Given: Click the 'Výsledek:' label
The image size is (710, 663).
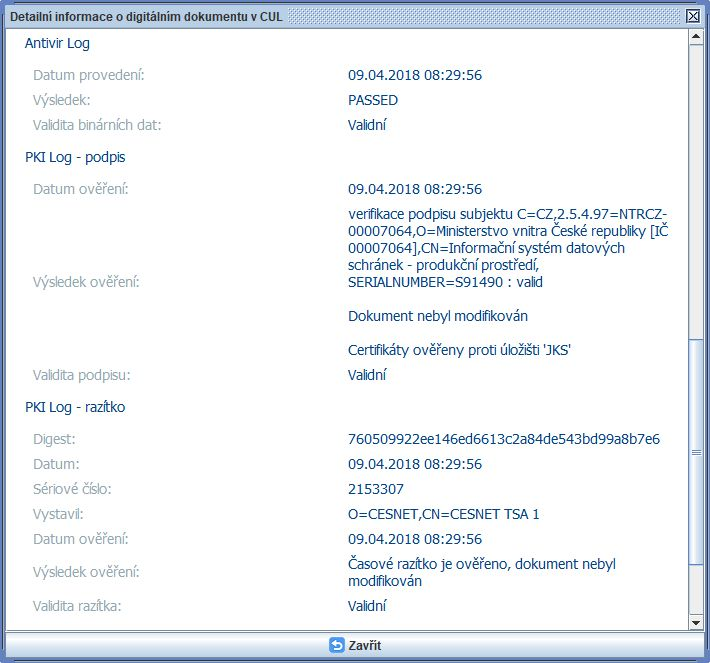Looking at the screenshot, I should click(62, 100).
